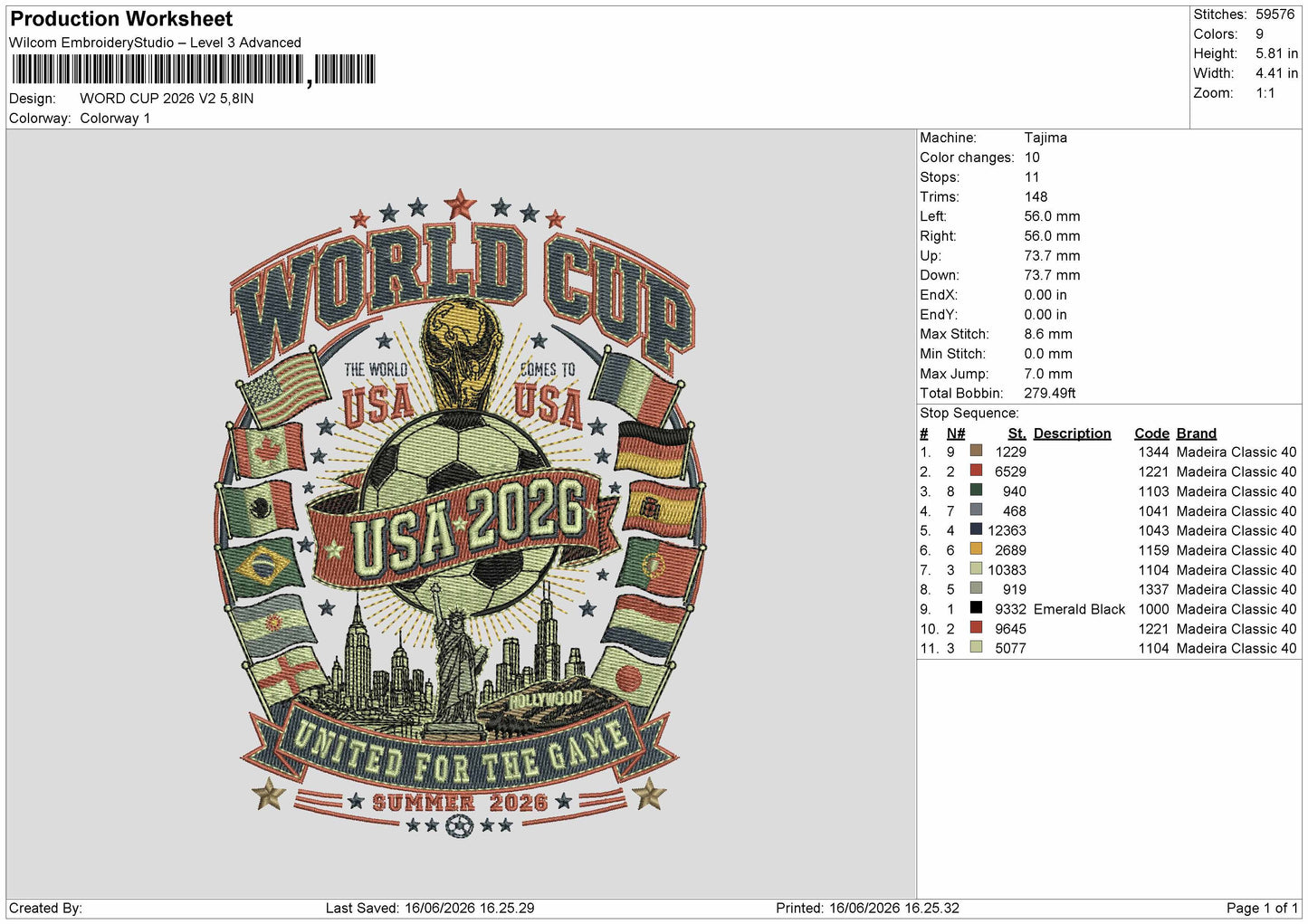Click the 'St.' column header
This screenshot has height=924, width=1308.
click(1017, 433)
